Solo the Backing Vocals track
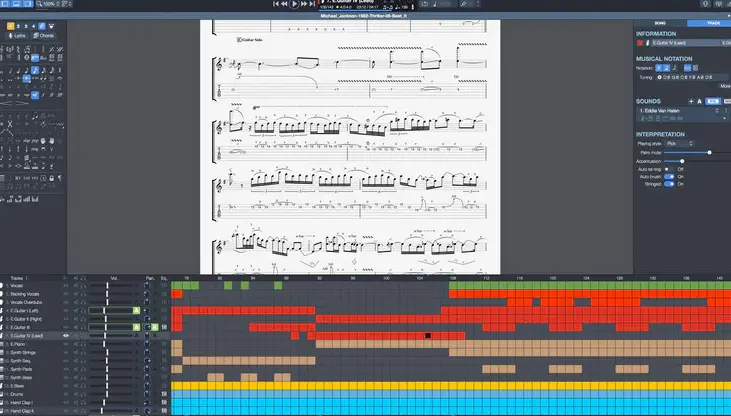731x416 pixels. (83, 294)
